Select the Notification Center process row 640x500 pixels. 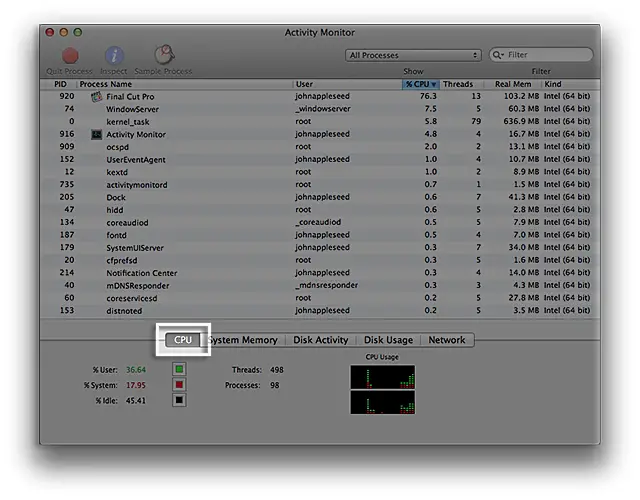(320, 273)
